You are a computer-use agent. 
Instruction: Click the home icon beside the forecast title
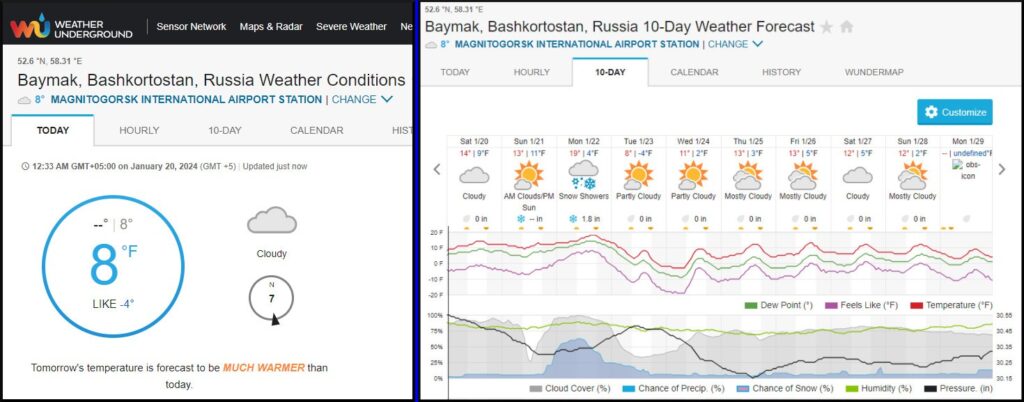(846, 27)
